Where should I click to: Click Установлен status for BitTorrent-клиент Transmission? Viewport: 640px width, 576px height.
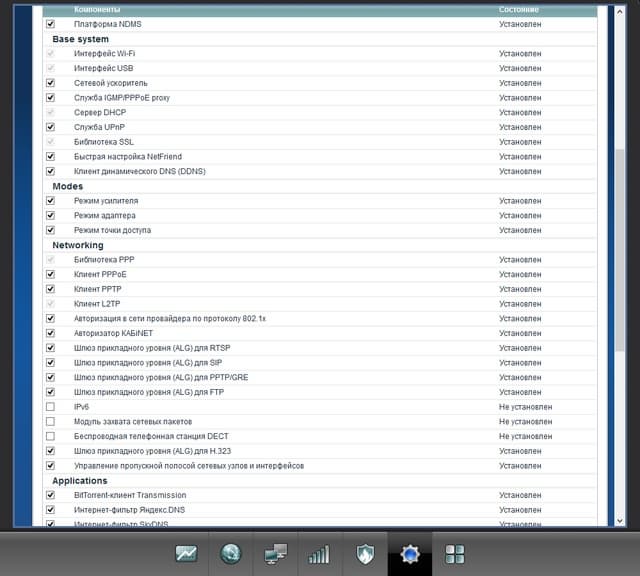(x=520, y=495)
